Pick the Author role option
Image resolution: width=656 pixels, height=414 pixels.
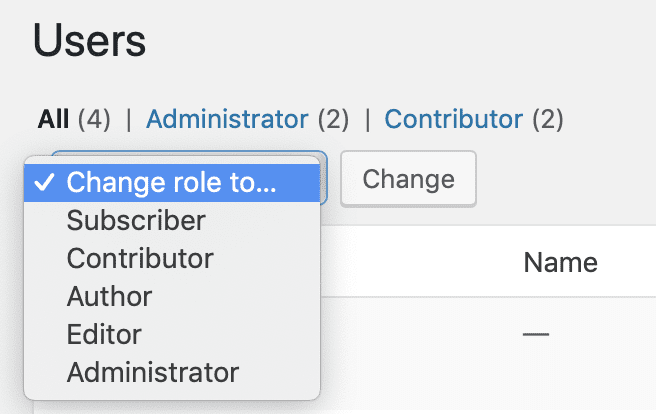click(x=172, y=296)
